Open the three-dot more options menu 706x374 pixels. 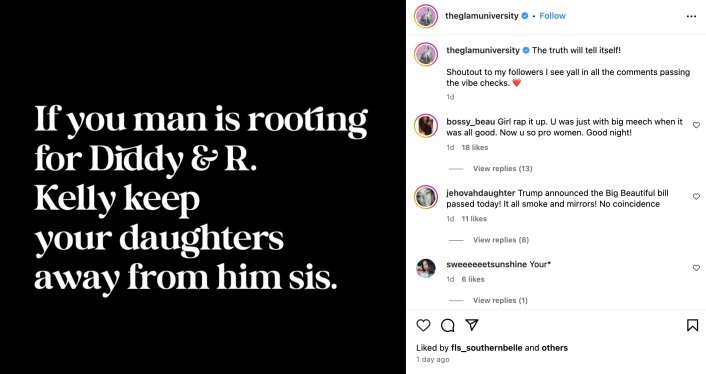coord(692,16)
